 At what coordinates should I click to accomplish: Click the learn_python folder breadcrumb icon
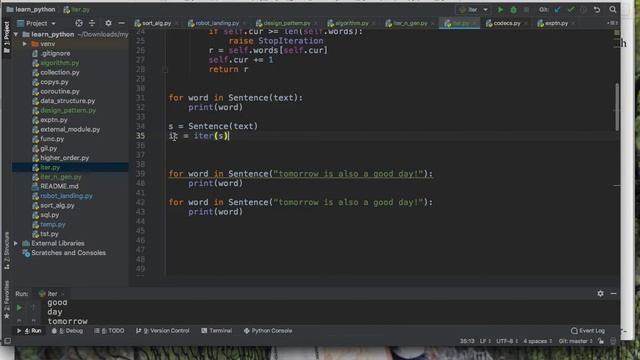point(10,9)
